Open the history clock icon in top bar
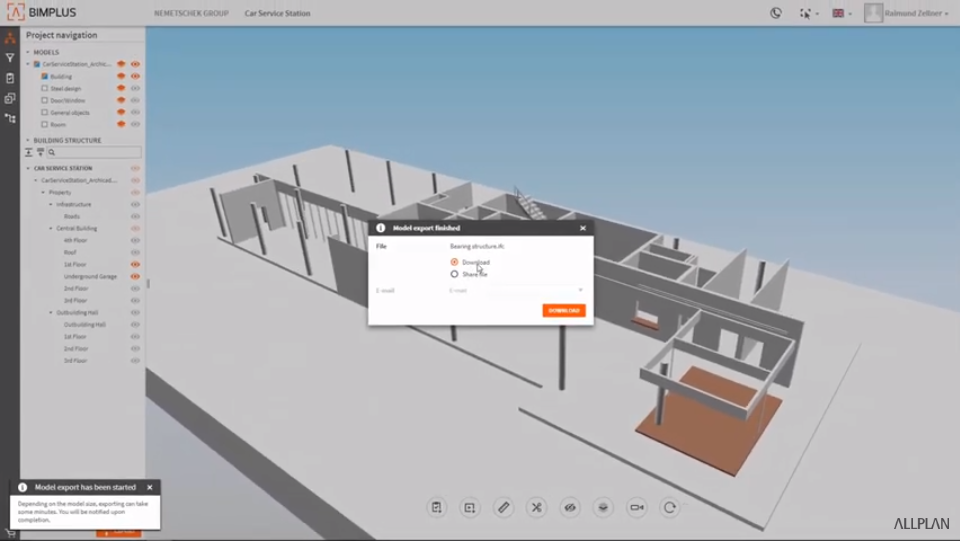The image size is (960, 541). pyautogui.click(x=776, y=13)
